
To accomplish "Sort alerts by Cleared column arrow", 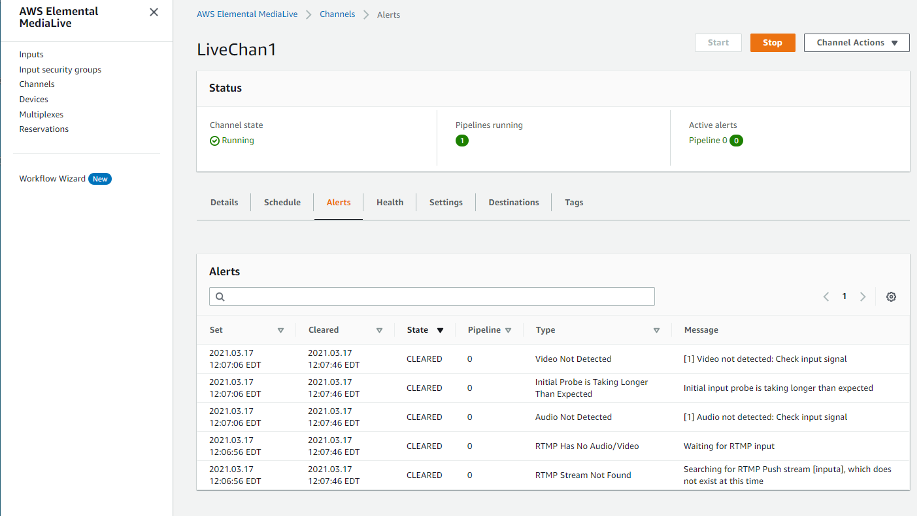I will pos(379,330).
